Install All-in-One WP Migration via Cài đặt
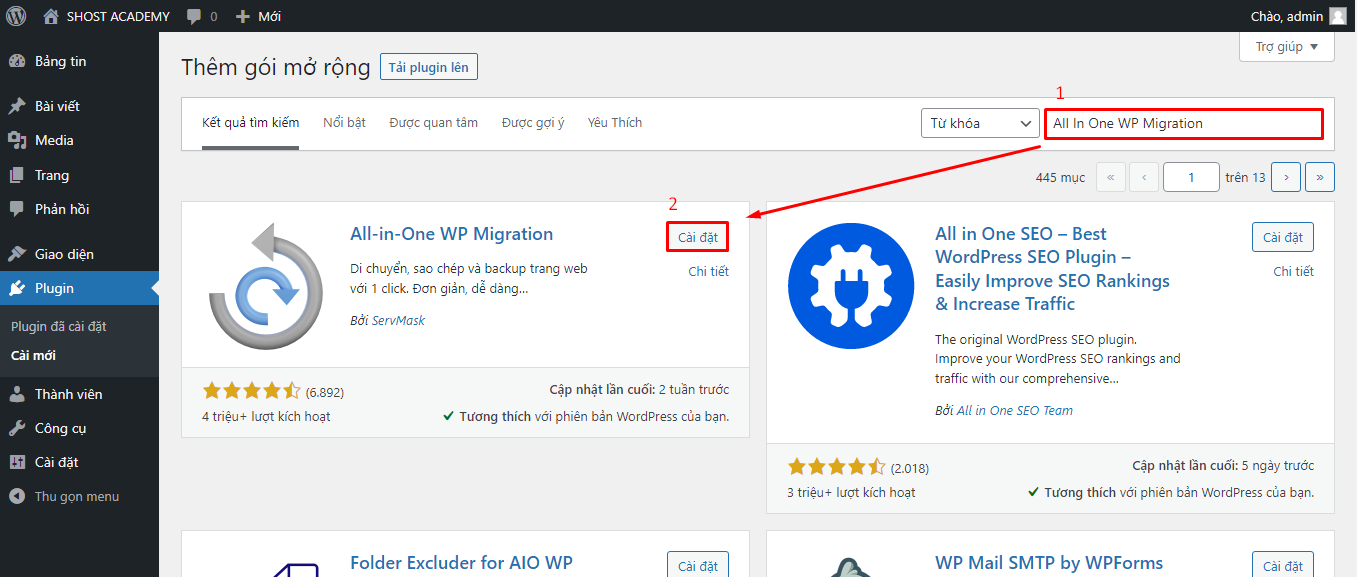Image resolution: width=1357 pixels, height=577 pixels. click(x=697, y=236)
